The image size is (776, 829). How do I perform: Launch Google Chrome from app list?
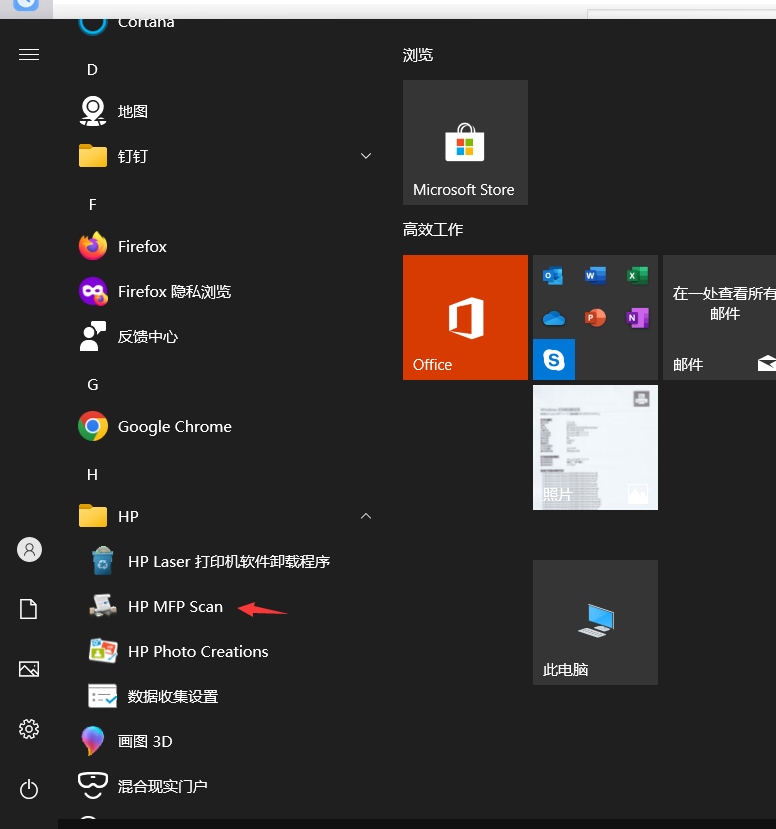tap(225, 426)
